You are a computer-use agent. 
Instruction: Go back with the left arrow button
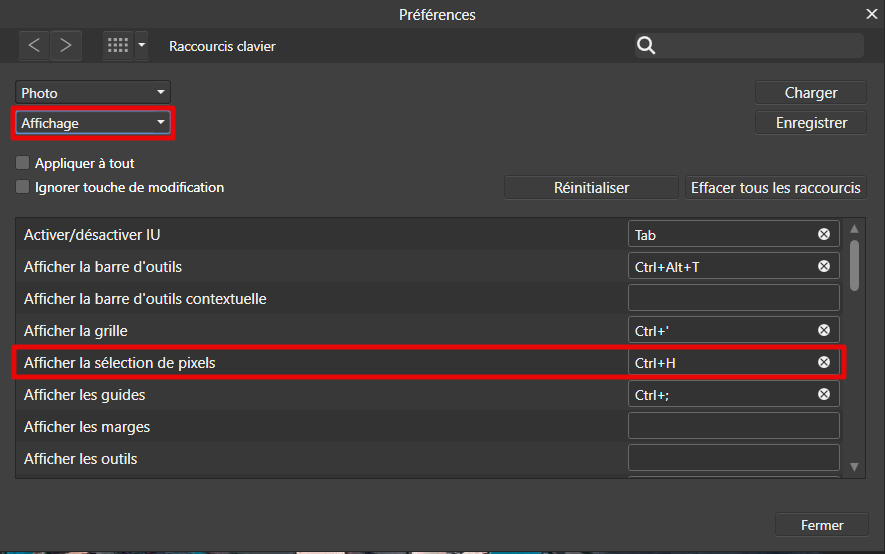(x=34, y=45)
